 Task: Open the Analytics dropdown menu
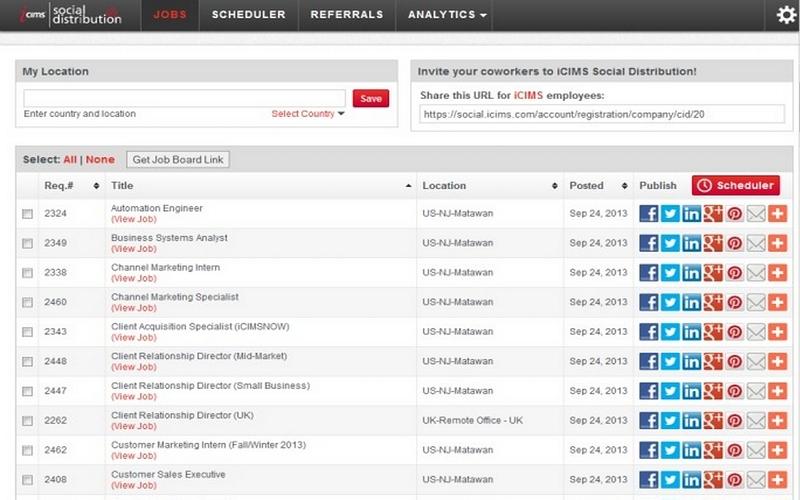pos(448,15)
